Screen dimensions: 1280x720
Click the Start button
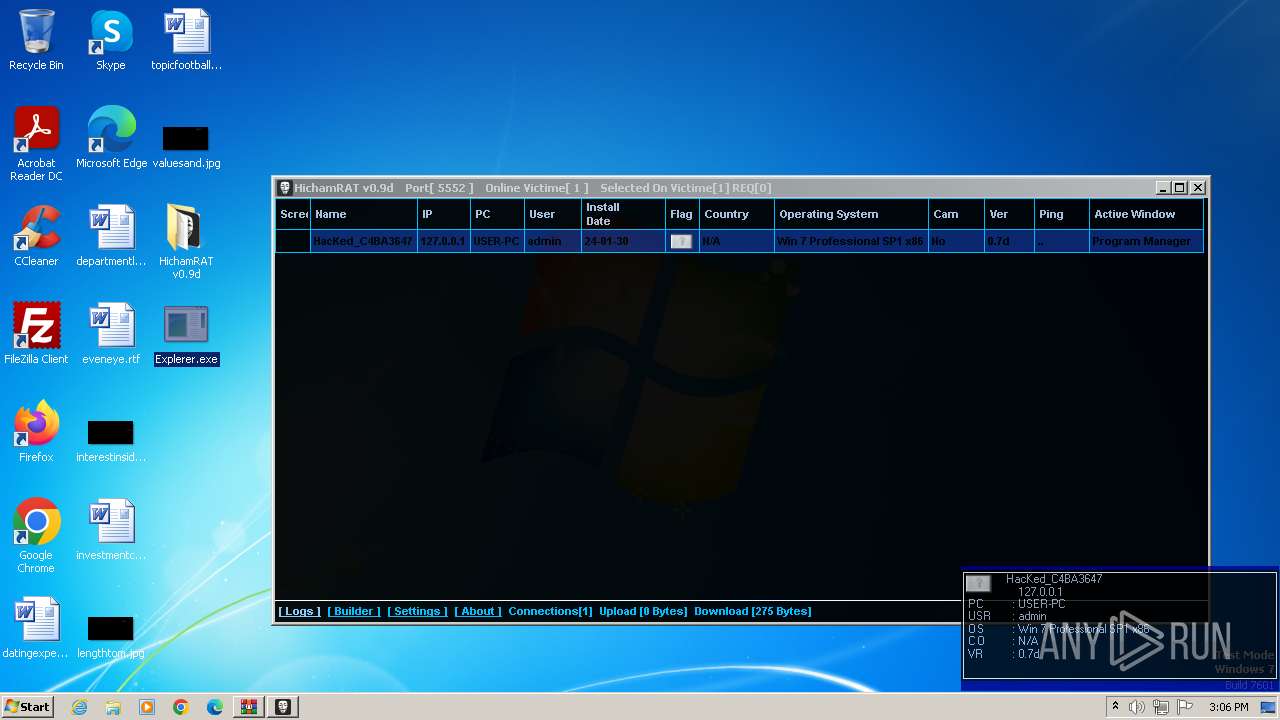click(x=27, y=707)
